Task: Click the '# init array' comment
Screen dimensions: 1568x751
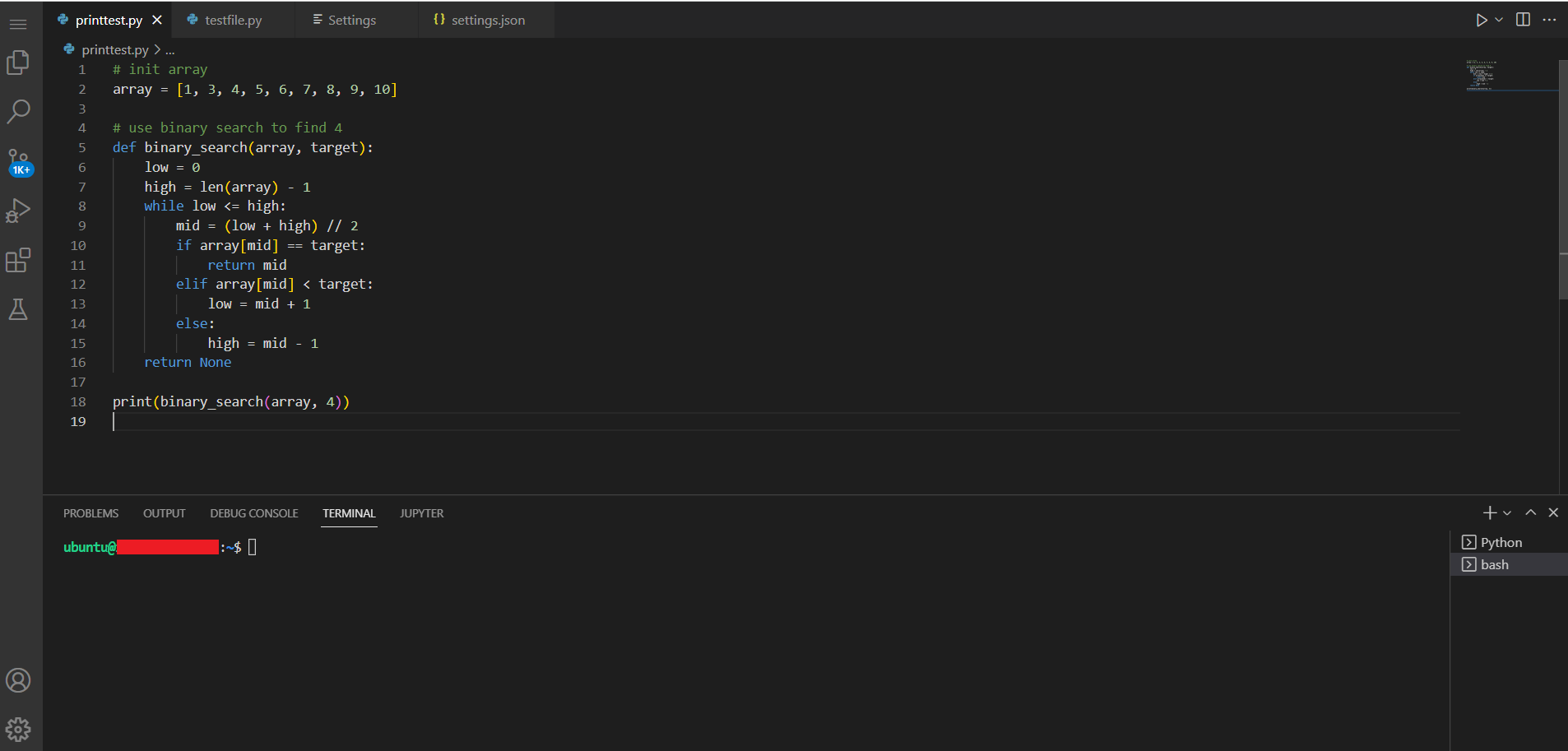Action: pos(160,69)
